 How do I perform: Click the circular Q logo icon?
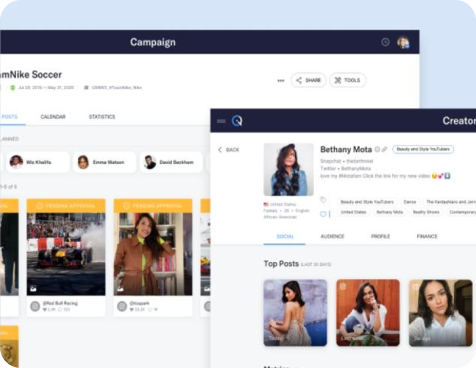pos(237,121)
